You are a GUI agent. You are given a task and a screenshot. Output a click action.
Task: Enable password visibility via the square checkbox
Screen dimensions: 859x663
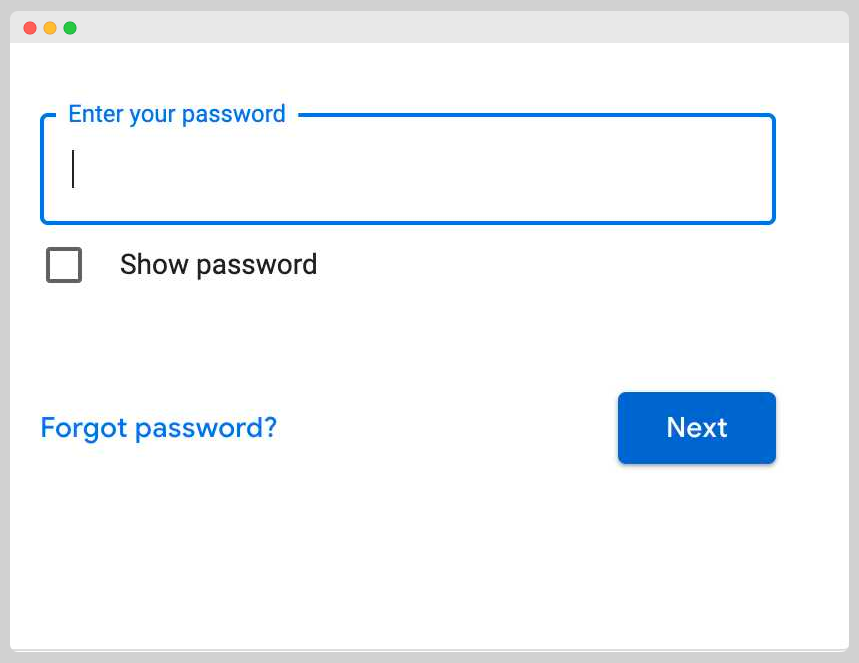click(x=64, y=265)
